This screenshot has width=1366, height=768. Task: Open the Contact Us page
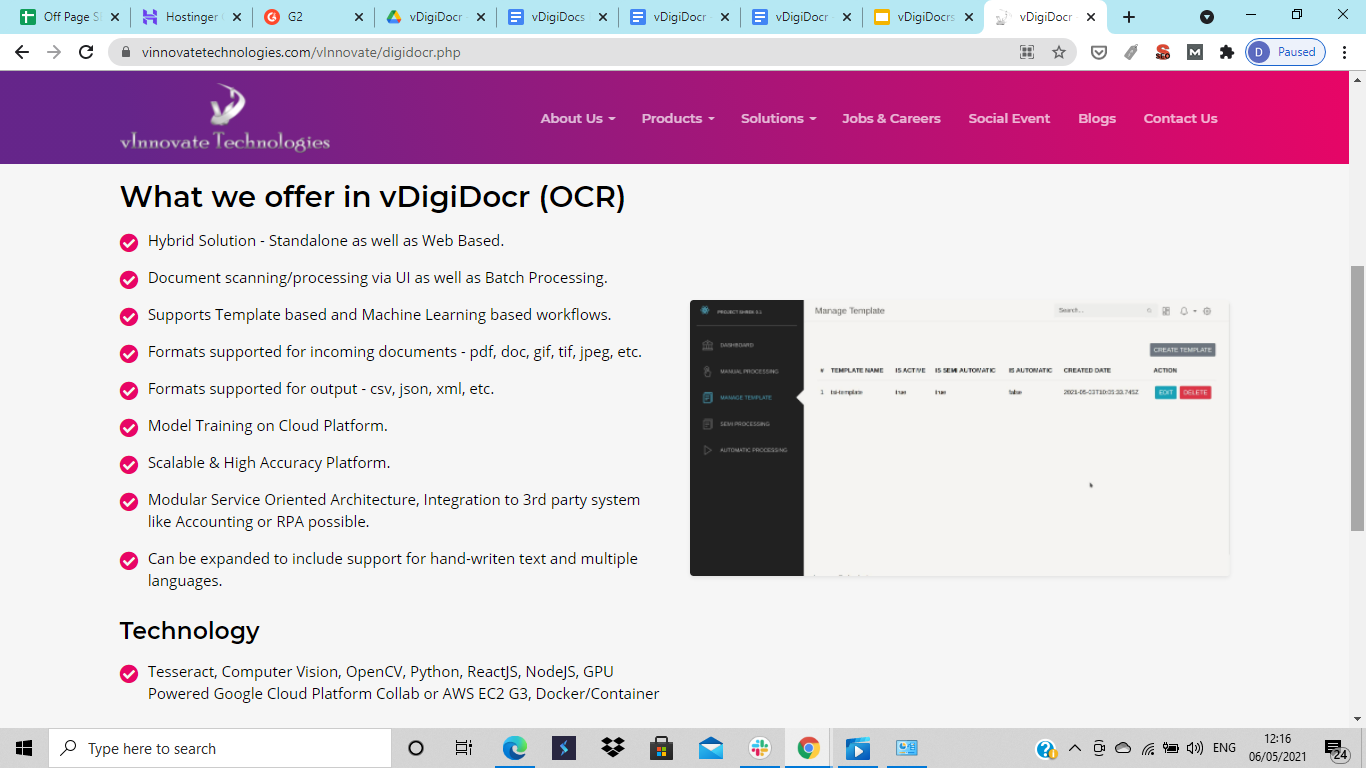coord(1180,118)
